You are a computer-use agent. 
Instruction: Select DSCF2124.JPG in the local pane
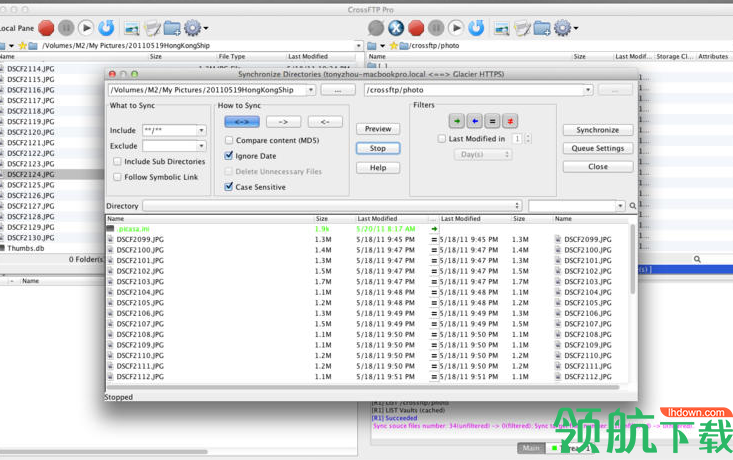(31, 174)
